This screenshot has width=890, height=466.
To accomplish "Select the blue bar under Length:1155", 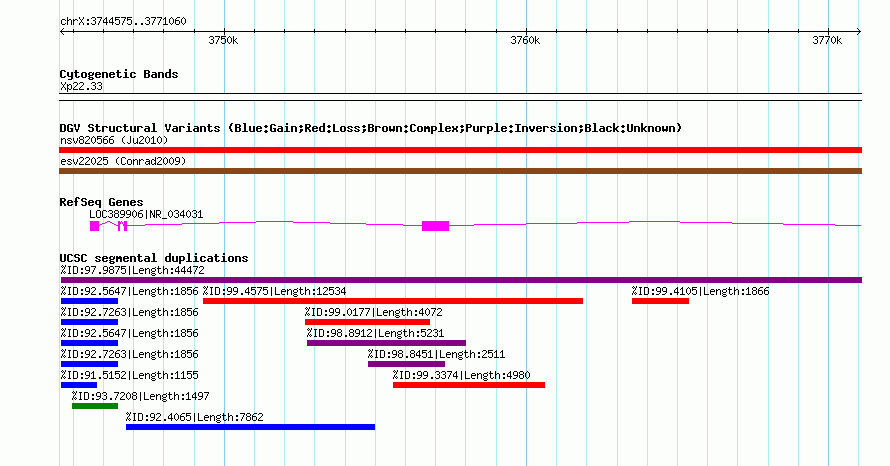I will tap(79, 385).
